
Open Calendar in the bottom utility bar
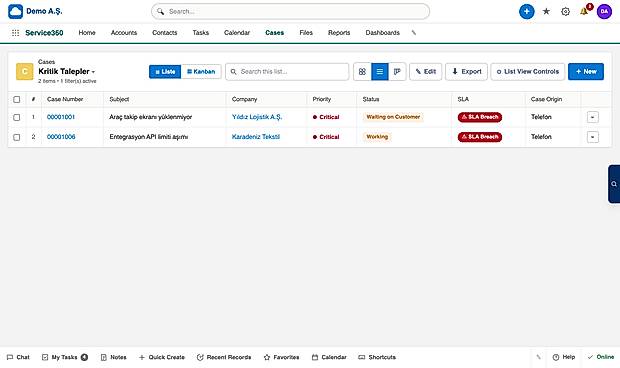(329, 357)
